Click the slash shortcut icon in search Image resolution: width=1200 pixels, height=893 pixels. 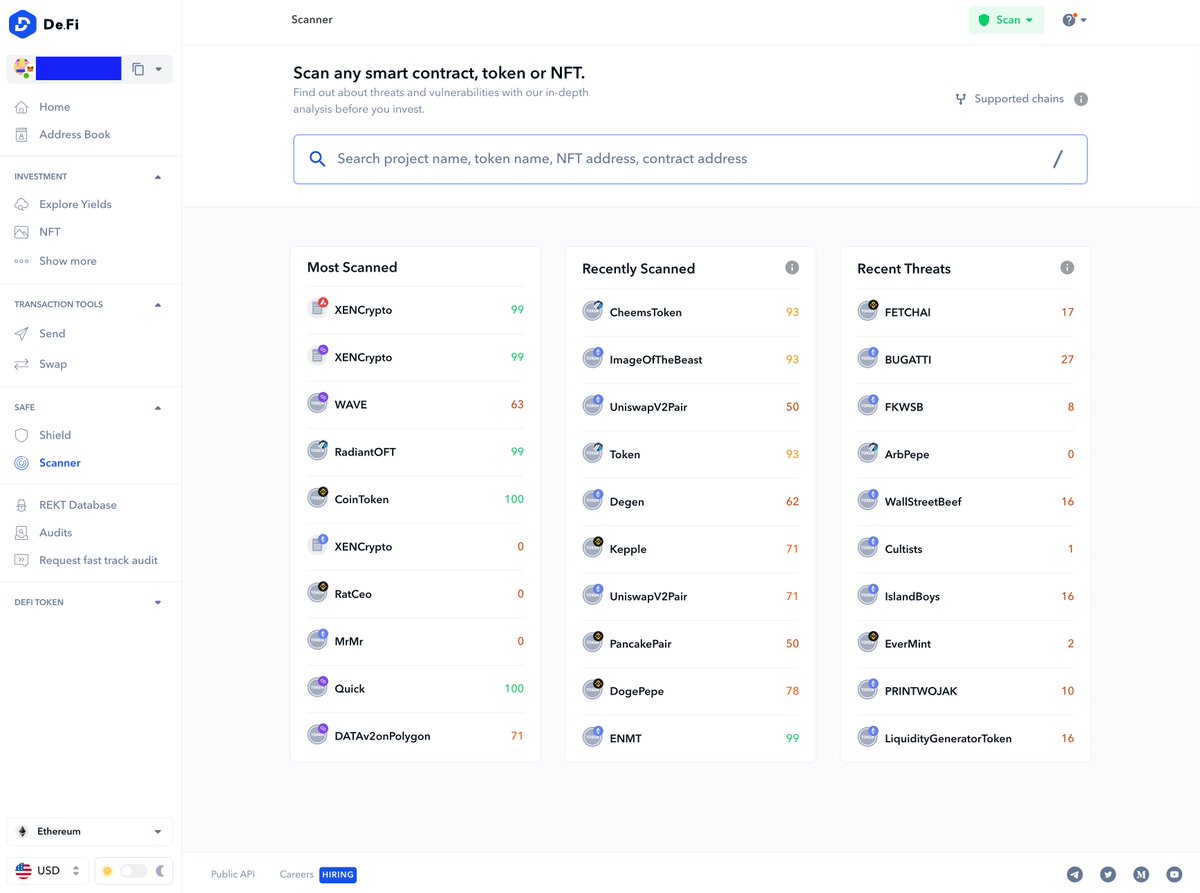(1057, 159)
